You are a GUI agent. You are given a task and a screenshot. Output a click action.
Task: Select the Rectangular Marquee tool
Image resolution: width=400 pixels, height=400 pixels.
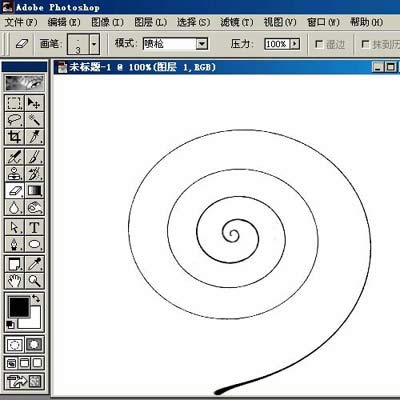click(14, 103)
